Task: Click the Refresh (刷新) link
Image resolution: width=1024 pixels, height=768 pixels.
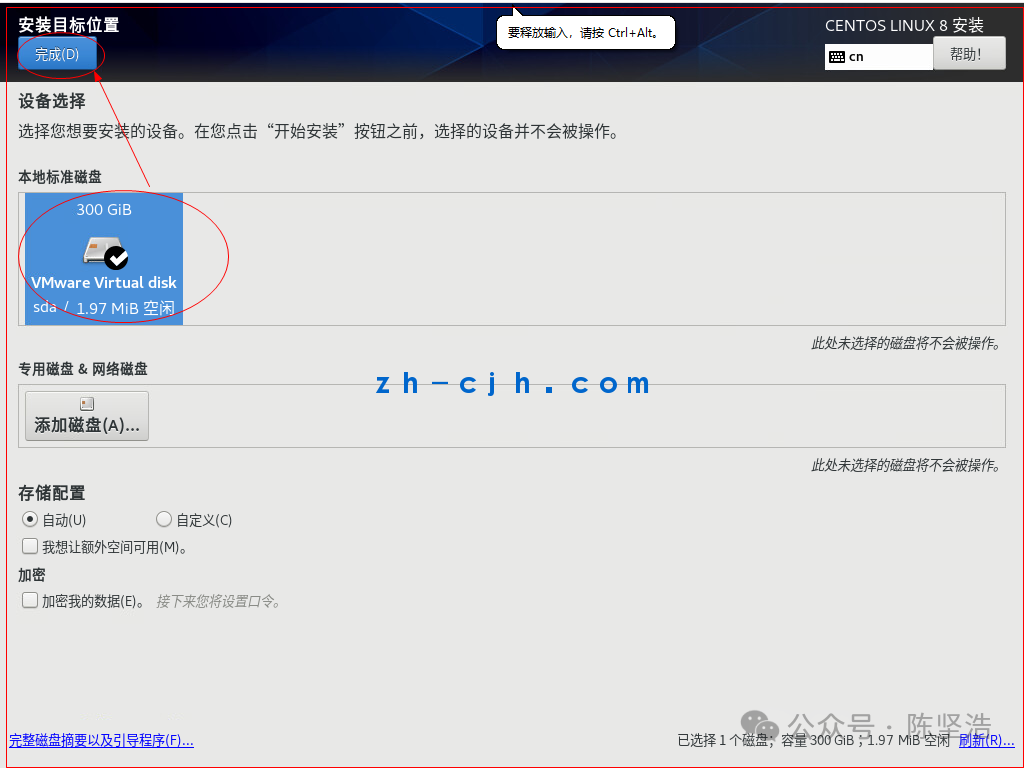Action: click(986, 740)
